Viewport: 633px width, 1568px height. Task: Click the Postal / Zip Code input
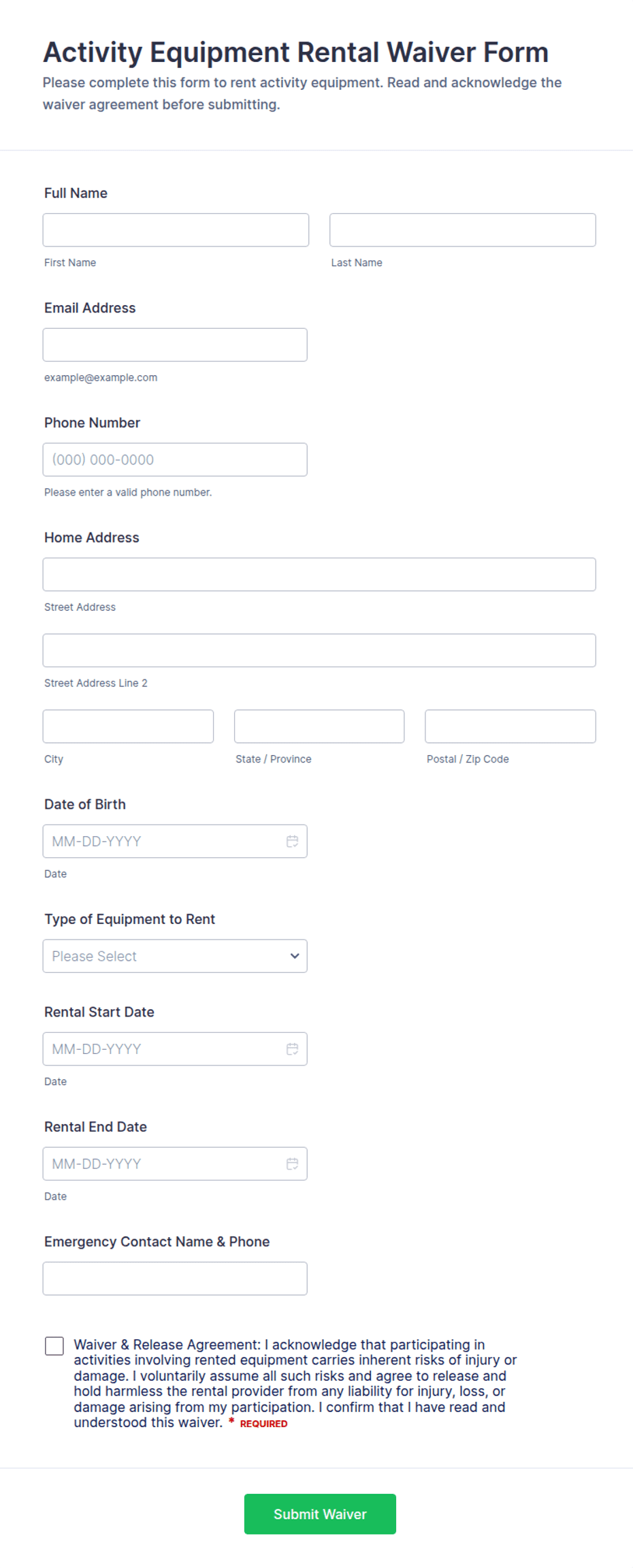[x=510, y=726]
